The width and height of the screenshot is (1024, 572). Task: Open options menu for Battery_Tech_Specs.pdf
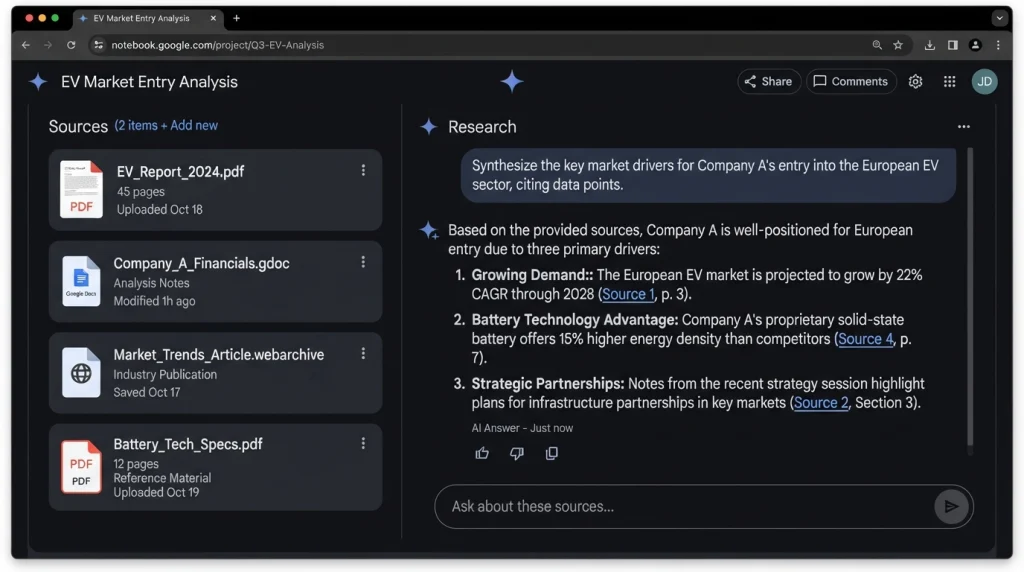(x=363, y=443)
